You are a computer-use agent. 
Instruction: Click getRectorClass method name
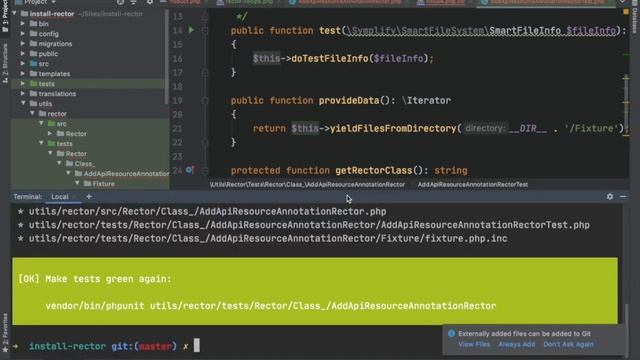click(x=373, y=171)
